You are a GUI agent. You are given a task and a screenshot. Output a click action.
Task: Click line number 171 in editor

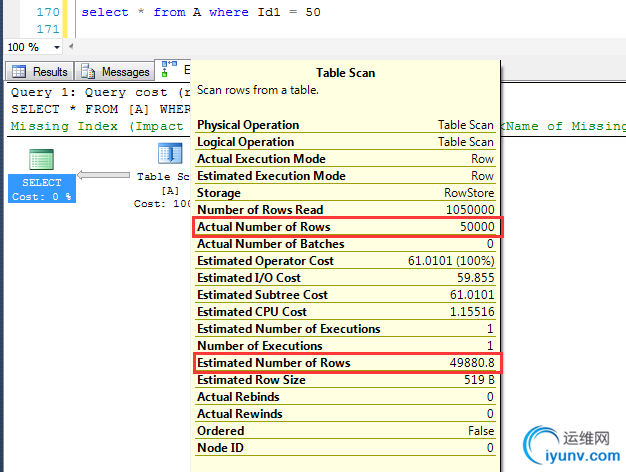[48, 29]
